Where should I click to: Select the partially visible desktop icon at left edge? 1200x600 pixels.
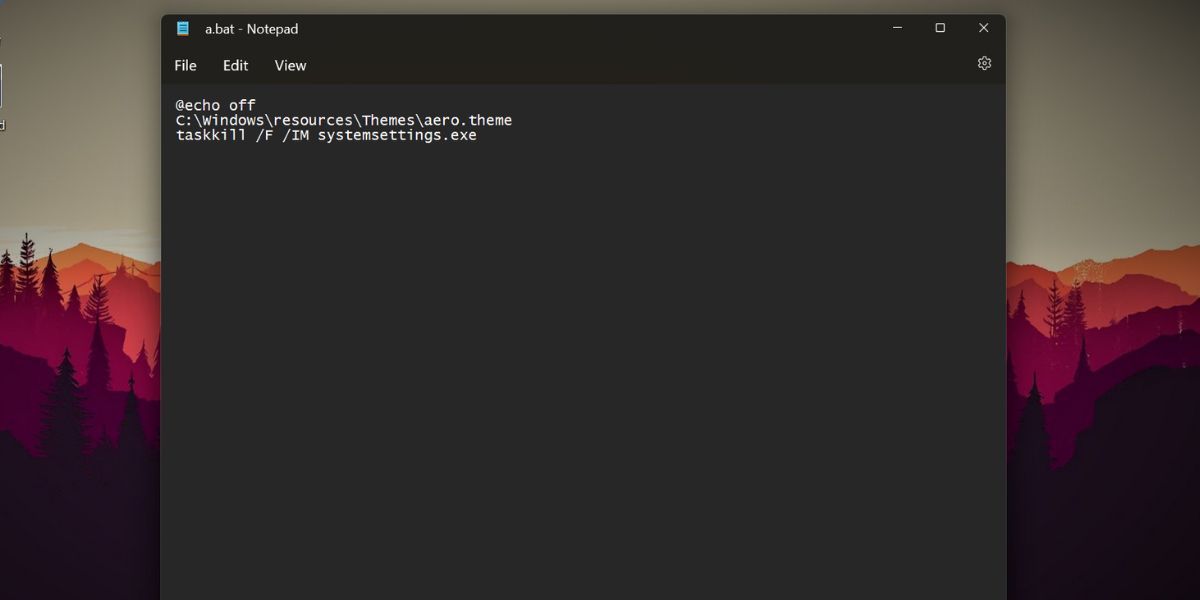pos(1,90)
